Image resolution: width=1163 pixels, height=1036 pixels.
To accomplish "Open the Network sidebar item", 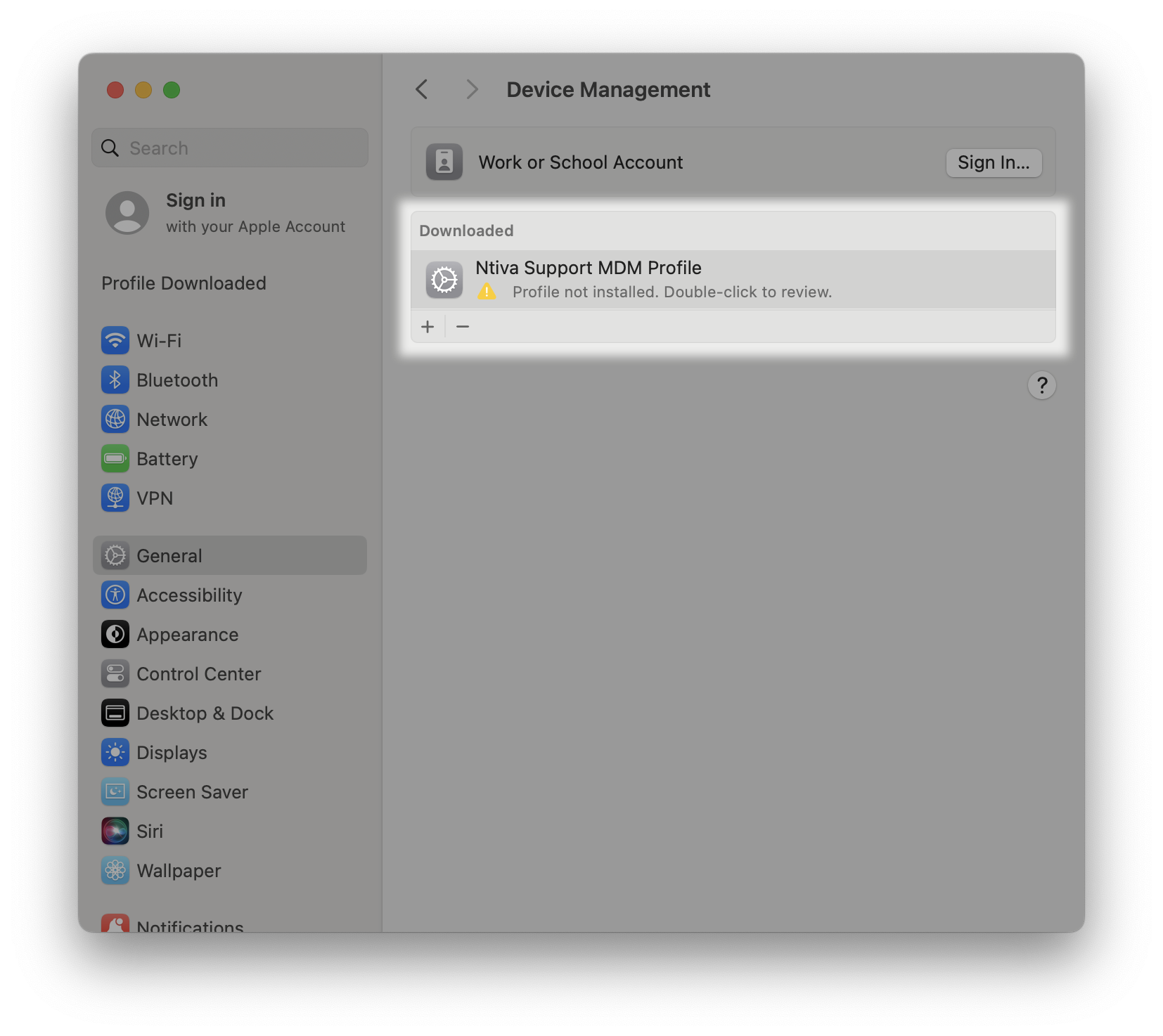I will click(x=230, y=420).
